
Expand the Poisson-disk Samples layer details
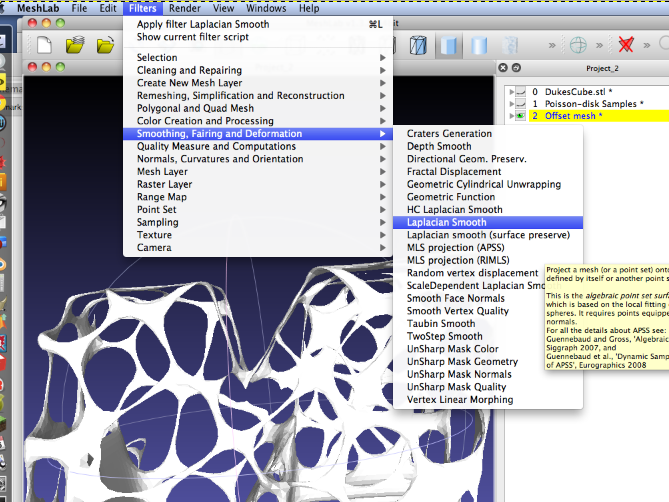point(511,104)
